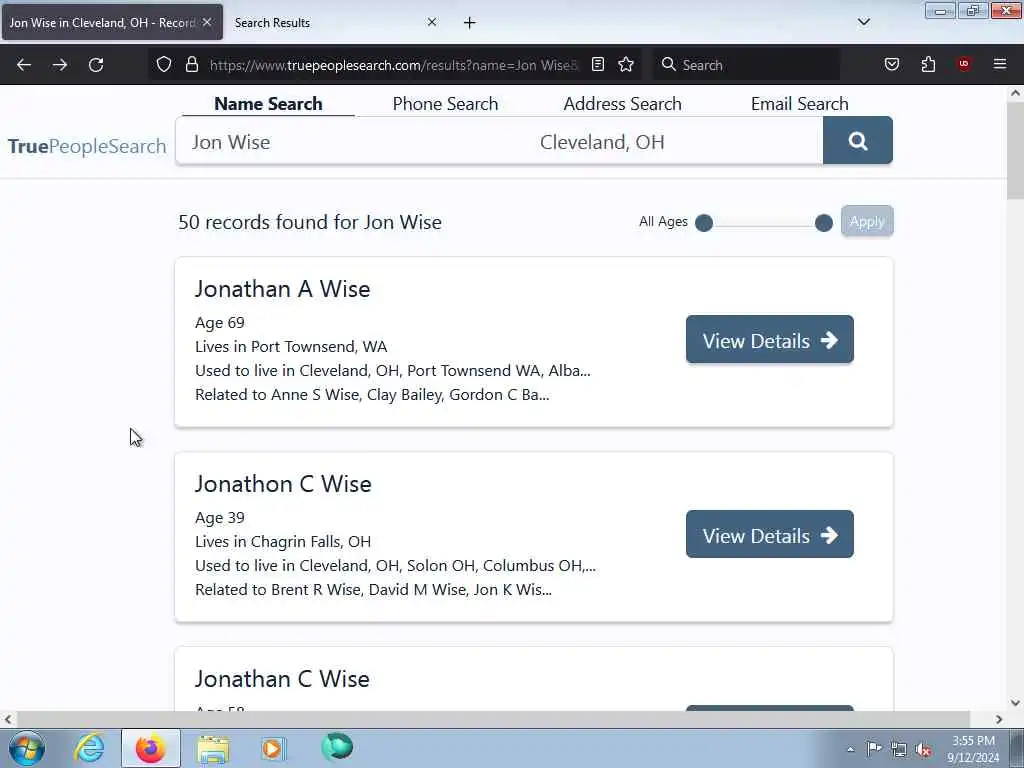Viewport: 1024px width, 768px height.
Task: Click the uBlock Origin extension icon
Action: 964,64
